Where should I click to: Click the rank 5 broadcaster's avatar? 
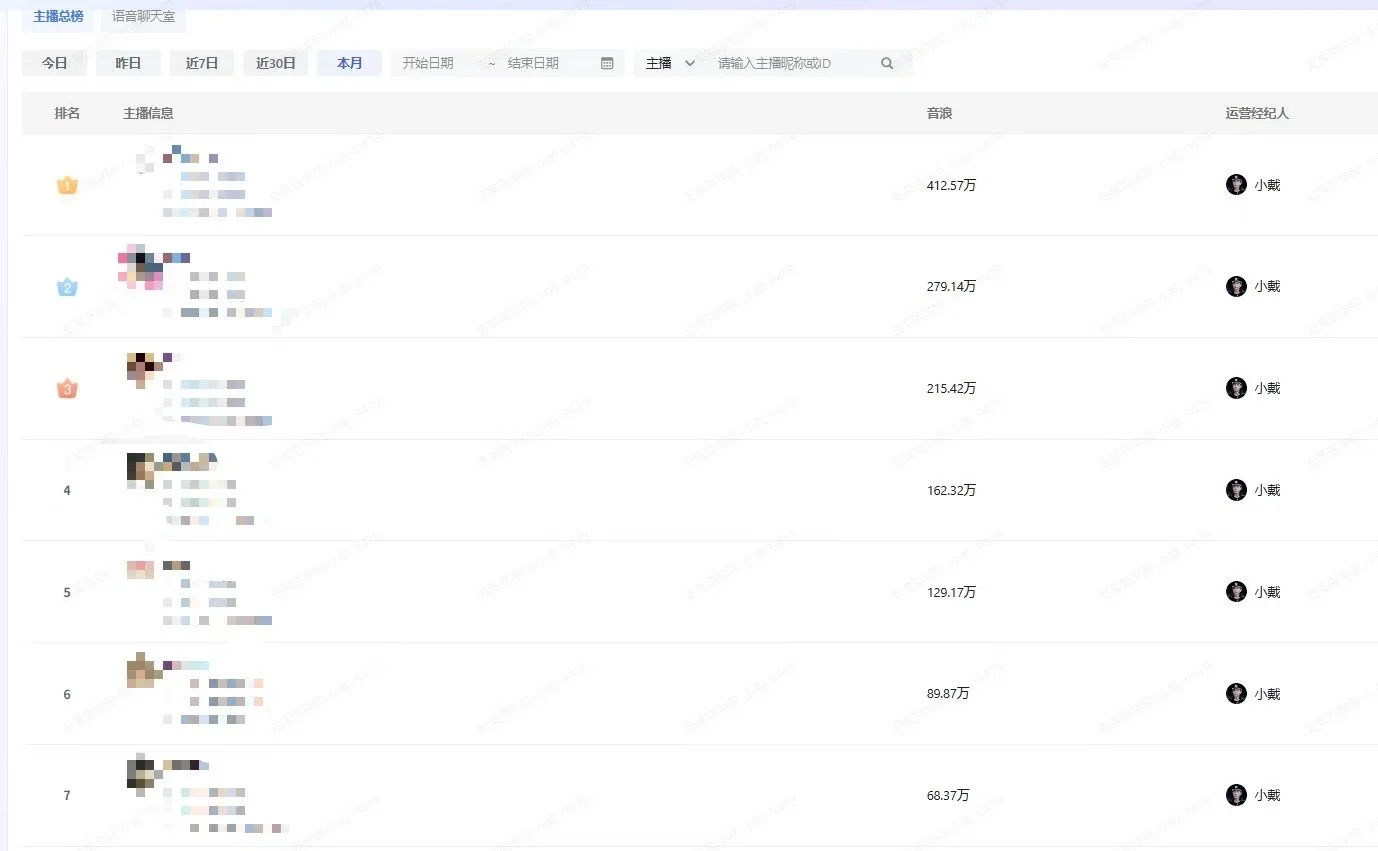tap(140, 568)
